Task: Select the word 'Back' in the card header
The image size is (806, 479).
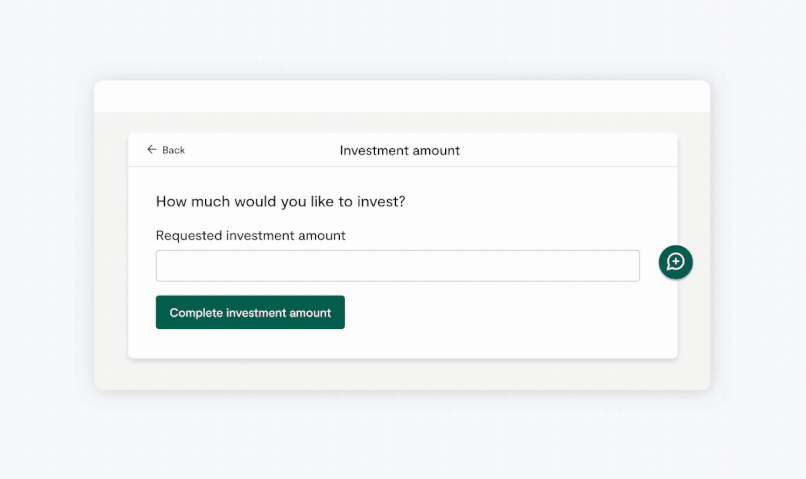Action: (174, 150)
